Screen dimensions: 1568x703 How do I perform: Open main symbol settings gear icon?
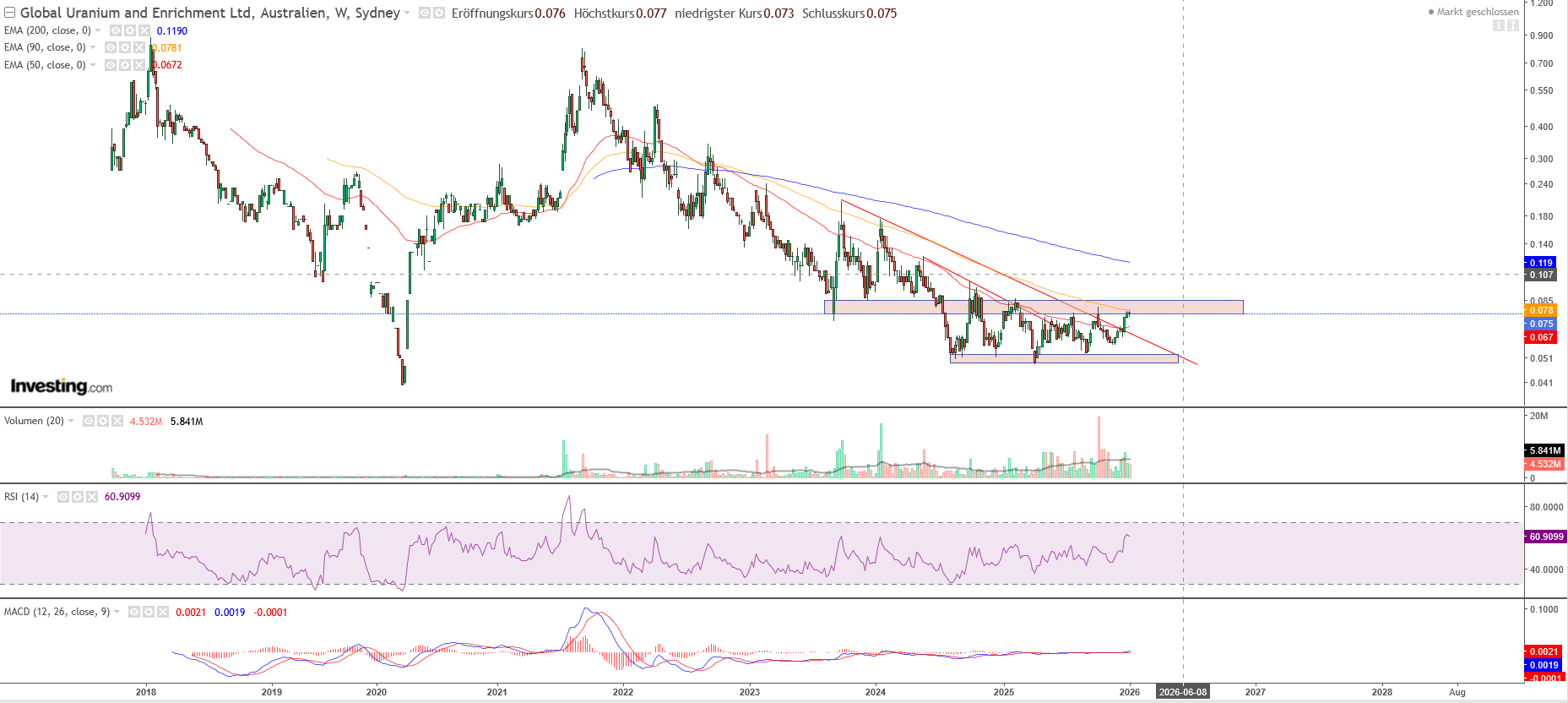pos(439,14)
